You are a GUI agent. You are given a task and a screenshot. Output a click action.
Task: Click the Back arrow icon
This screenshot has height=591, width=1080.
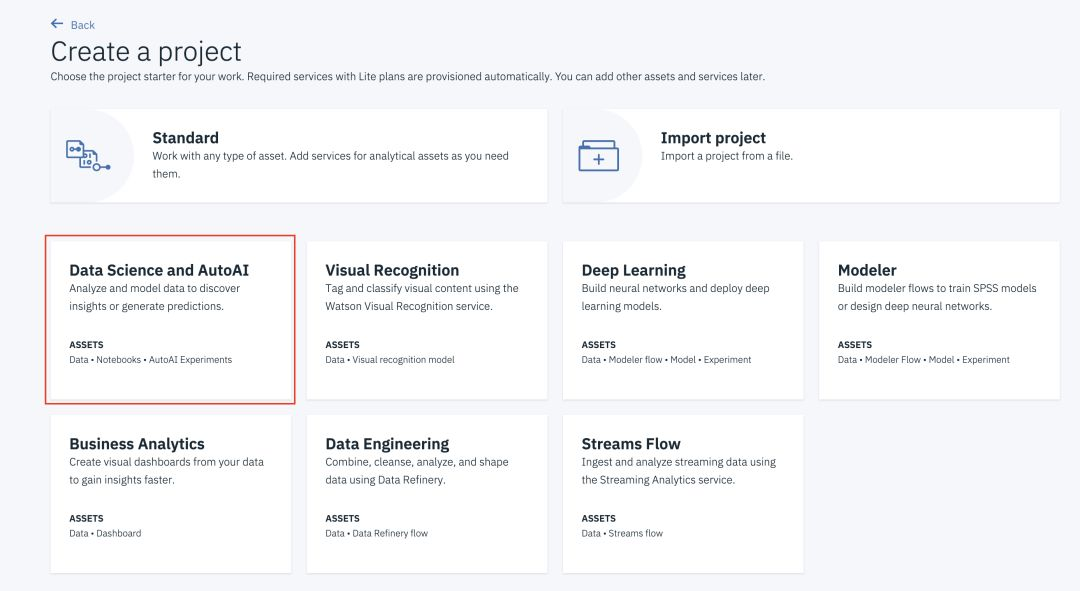click(57, 24)
